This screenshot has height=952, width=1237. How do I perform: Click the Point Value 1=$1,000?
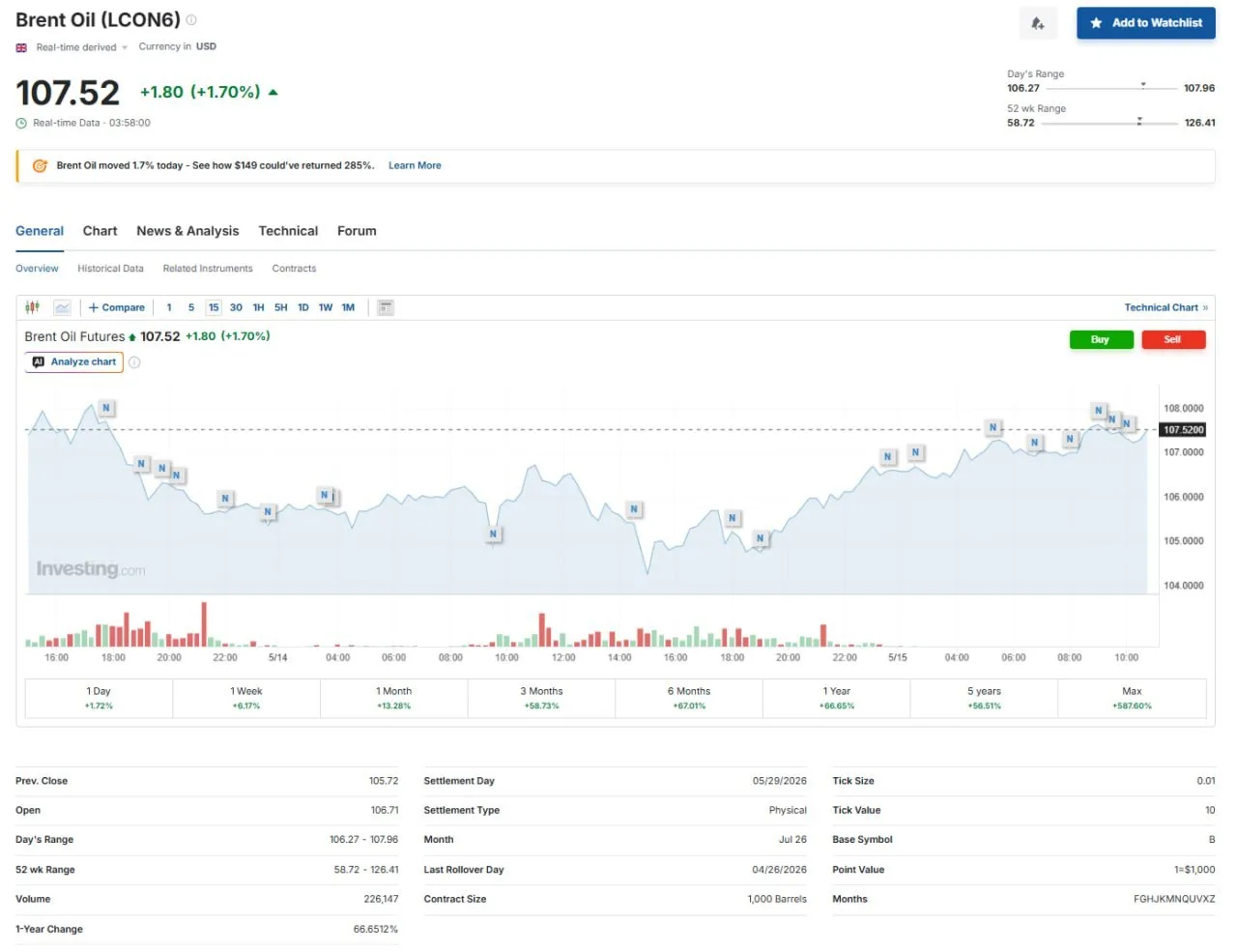click(x=1194, y=870)
